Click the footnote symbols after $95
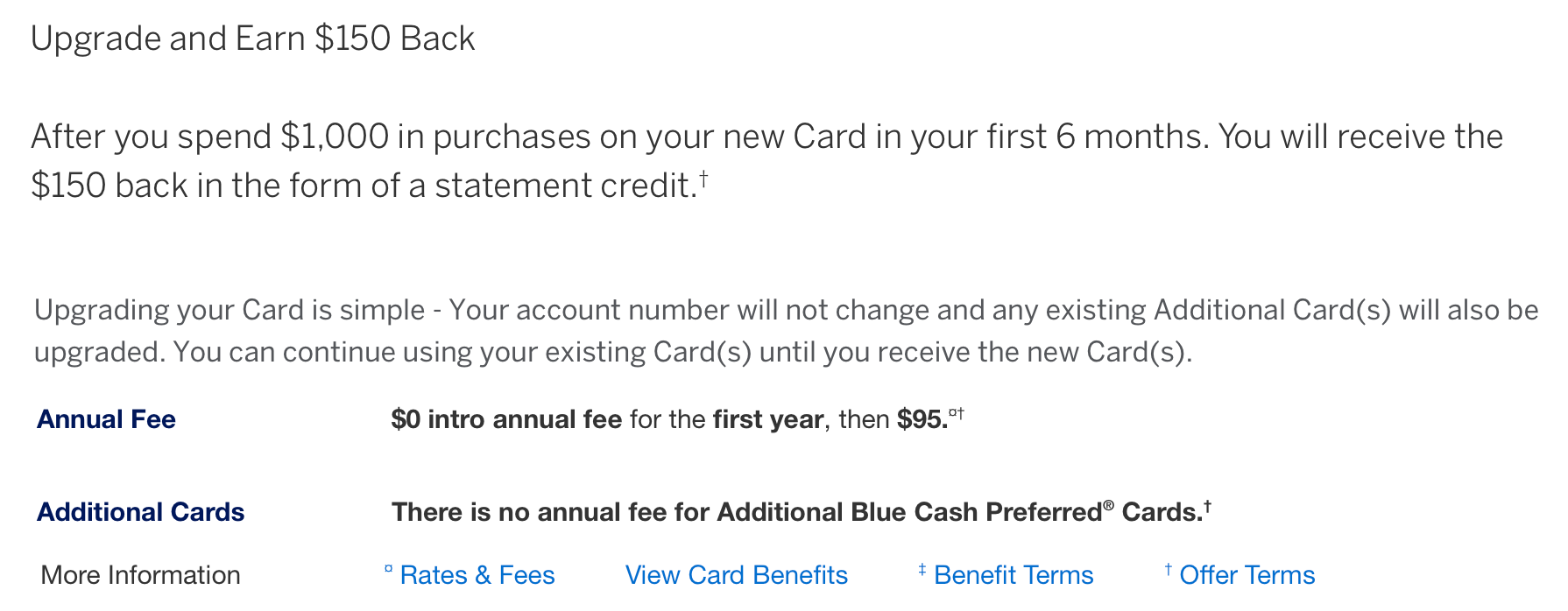 click(x=957, y=413)
